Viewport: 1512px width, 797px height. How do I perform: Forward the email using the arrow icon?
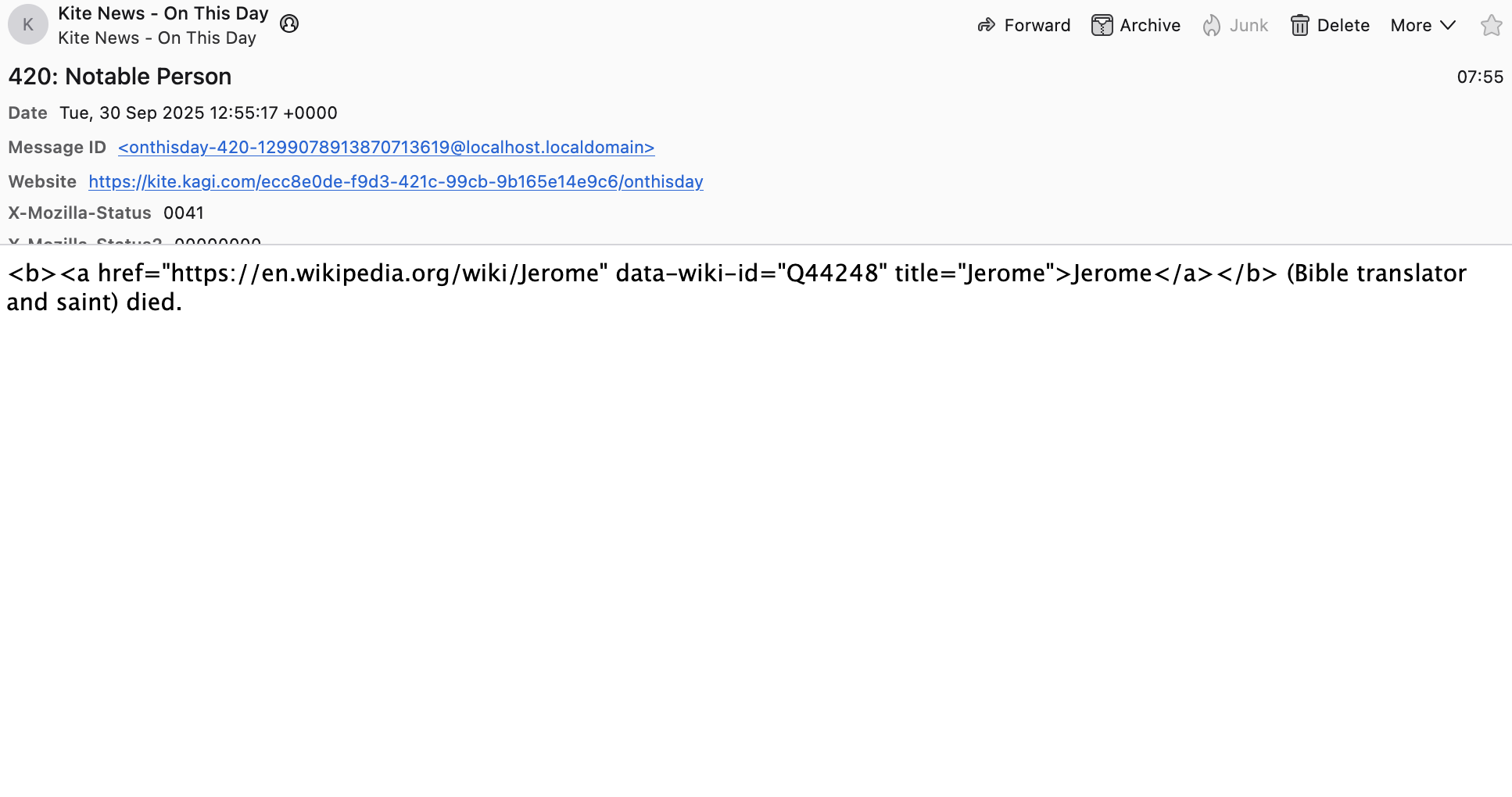(x=986, y=25)
